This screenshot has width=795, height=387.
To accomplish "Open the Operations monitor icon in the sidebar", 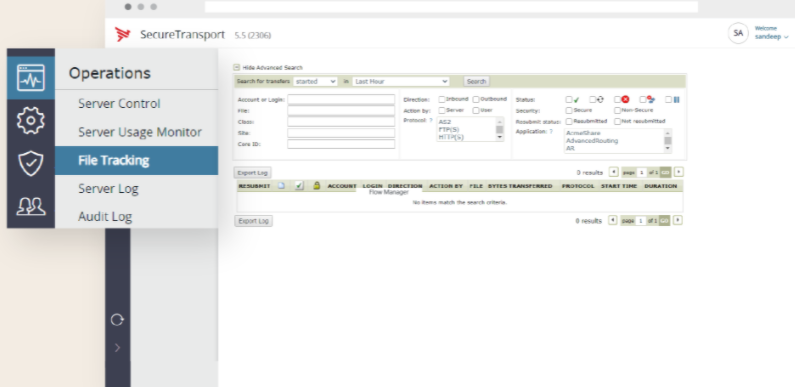I will click(x=30, y=78).
